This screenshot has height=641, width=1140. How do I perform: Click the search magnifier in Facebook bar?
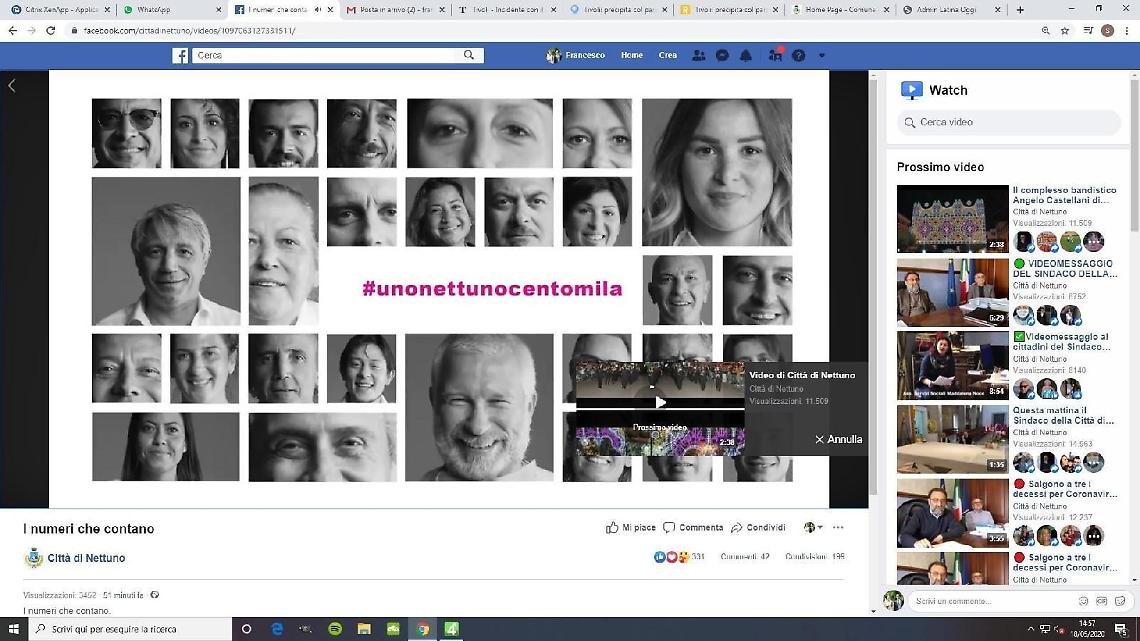coord(468,56)
